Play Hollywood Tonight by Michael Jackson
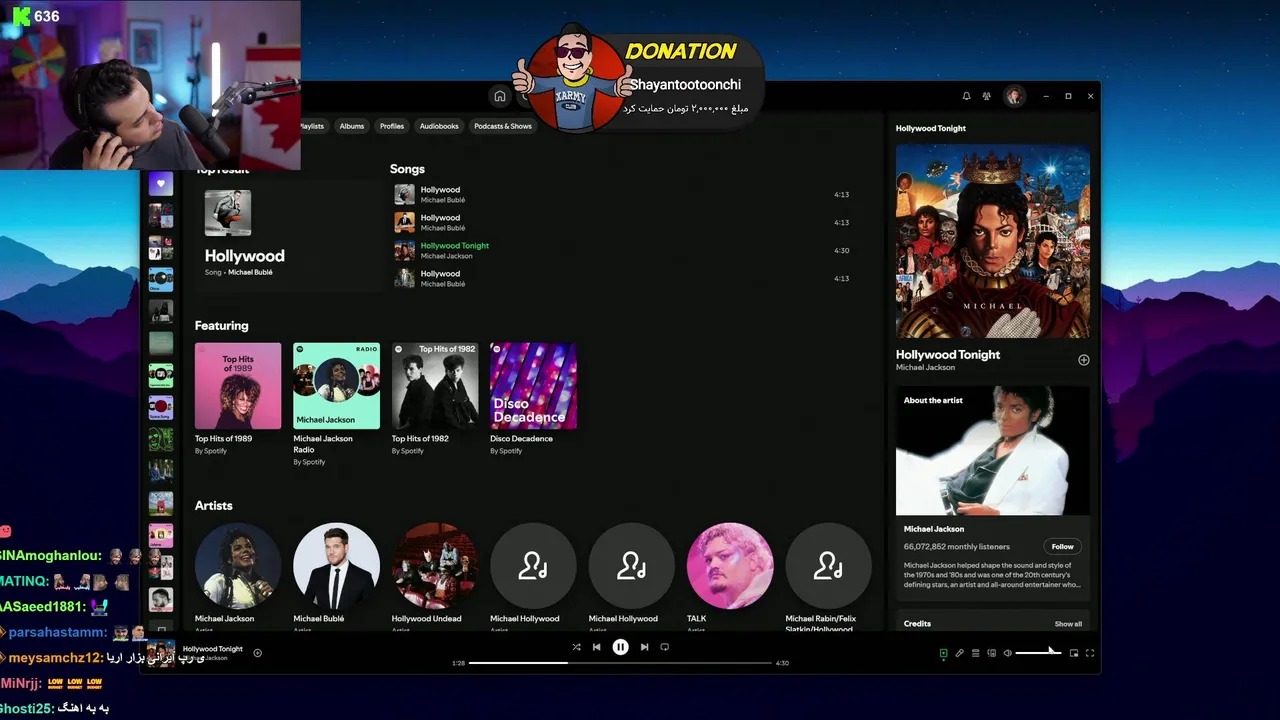Screen dimensions: 1280x720 (620, 250)
